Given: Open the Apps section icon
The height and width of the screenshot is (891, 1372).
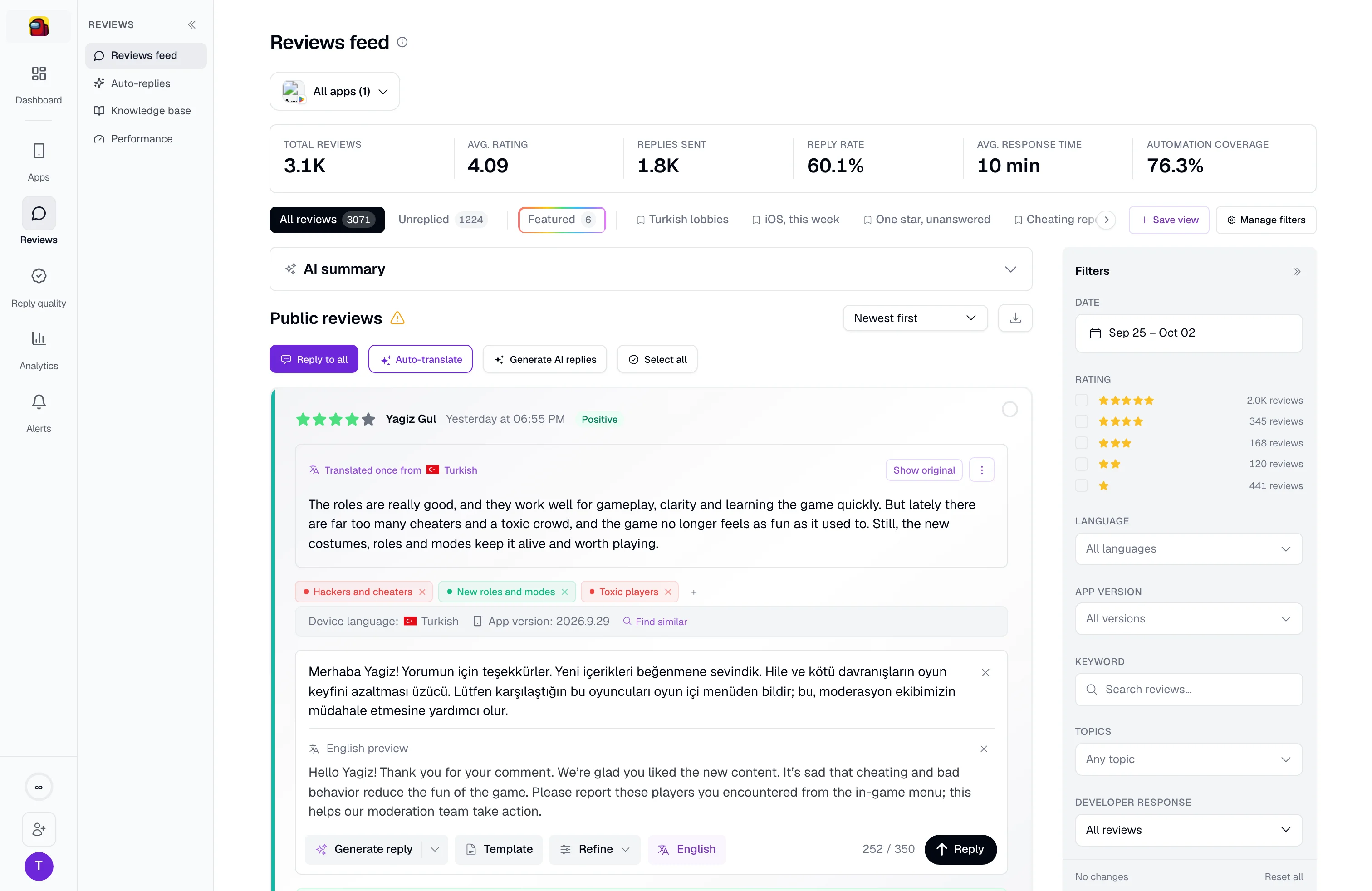Looking at the screenshot, I should (39, 151).
